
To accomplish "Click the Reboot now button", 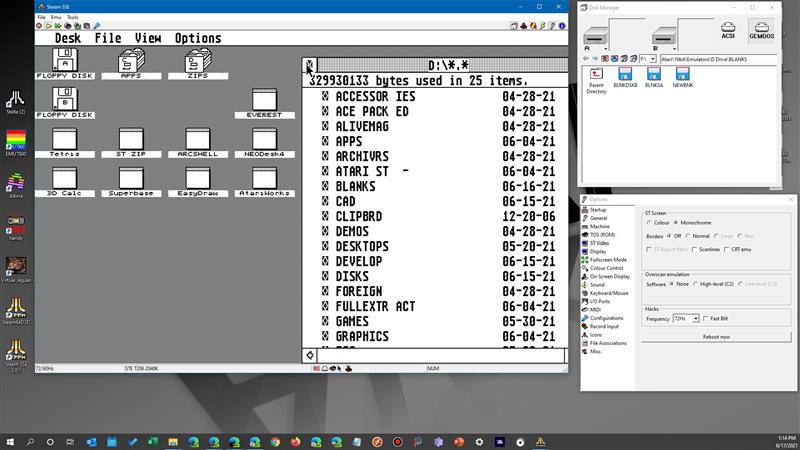I will [716, 337].
